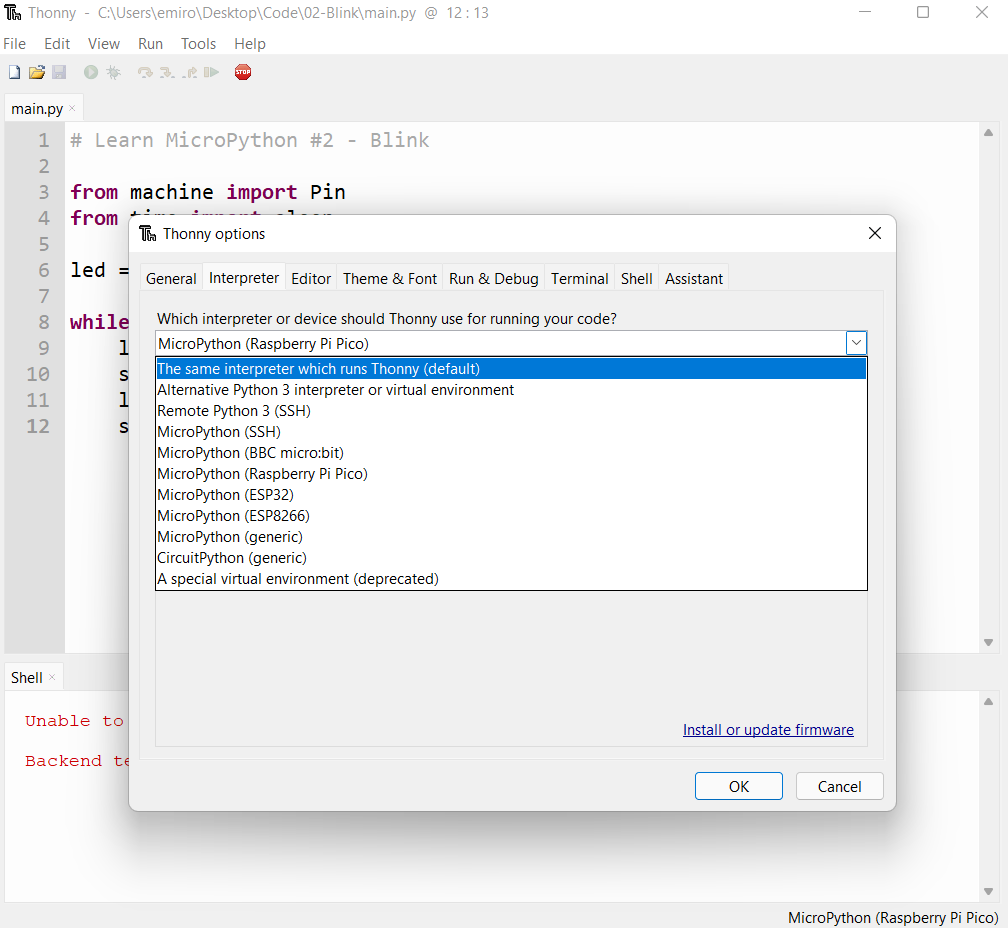
Task: Click the interpreter label in status bar
Action: pos(892,917)
